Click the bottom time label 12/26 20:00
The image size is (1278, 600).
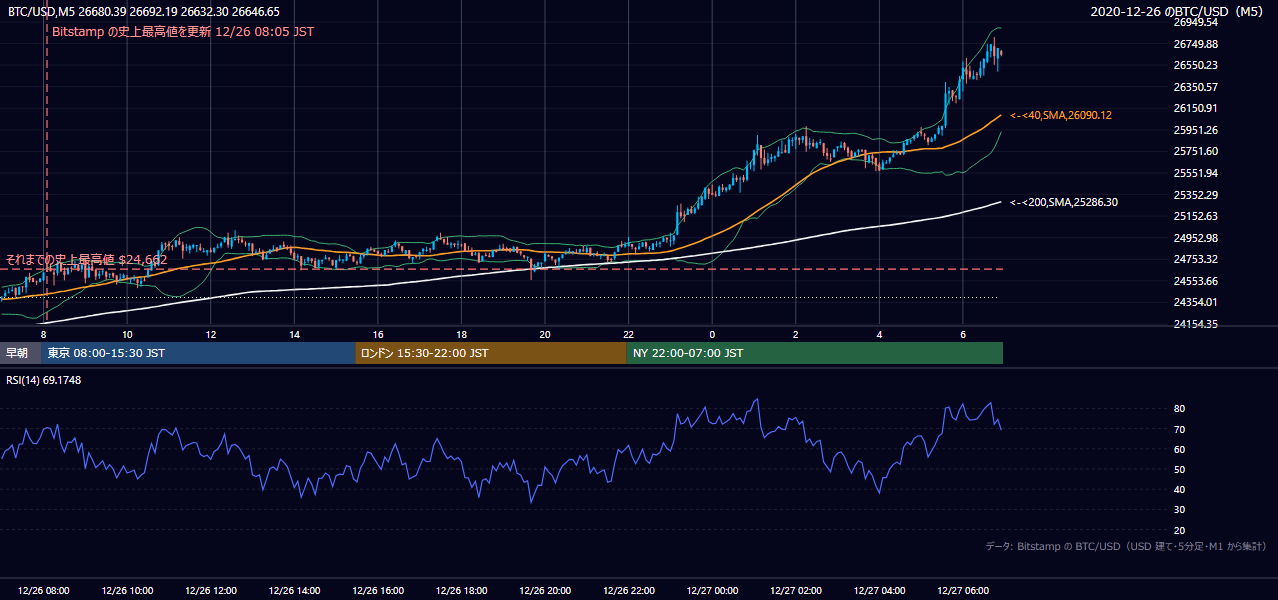545,591
